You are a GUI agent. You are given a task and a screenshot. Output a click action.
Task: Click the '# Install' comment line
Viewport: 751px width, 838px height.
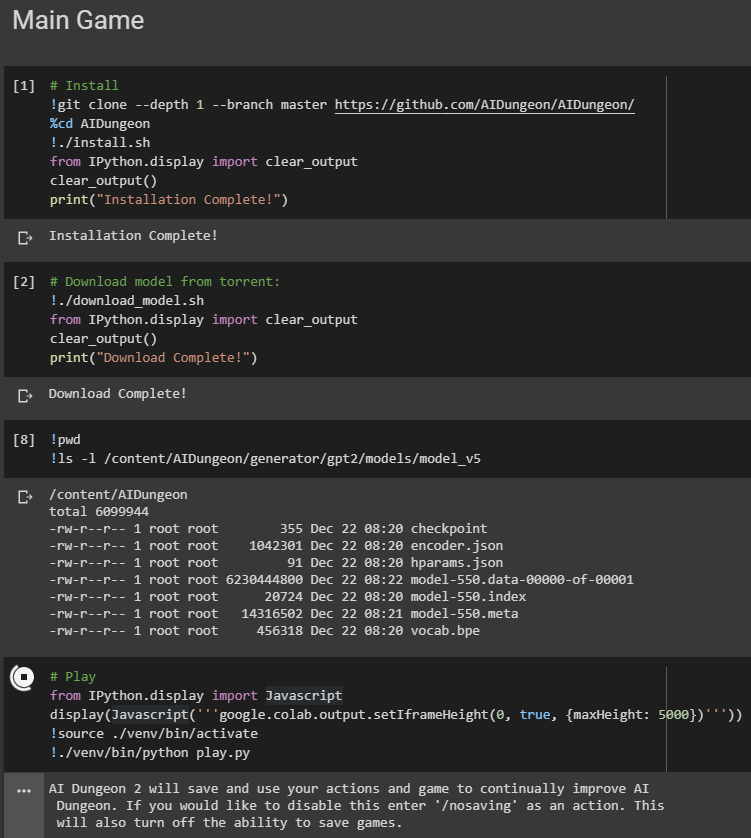tap(84, 86)
